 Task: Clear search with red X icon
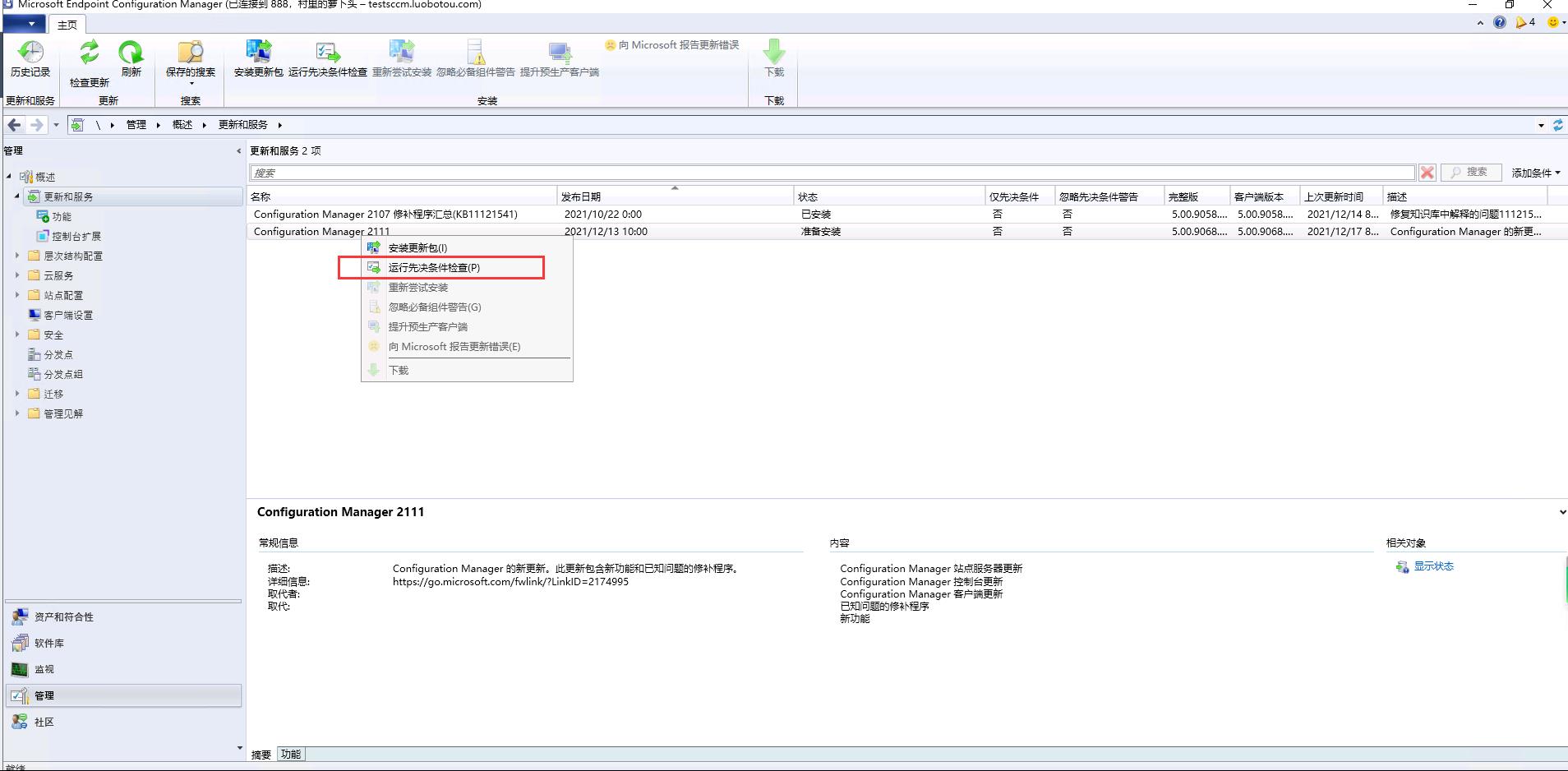[1427, 173]
